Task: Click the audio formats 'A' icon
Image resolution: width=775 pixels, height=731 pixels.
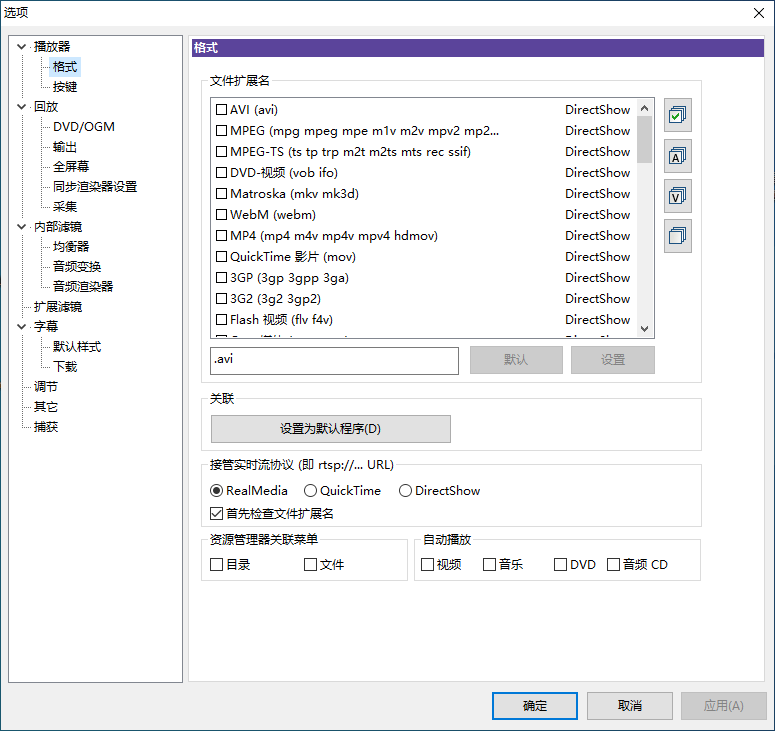Action: (678, 156)
